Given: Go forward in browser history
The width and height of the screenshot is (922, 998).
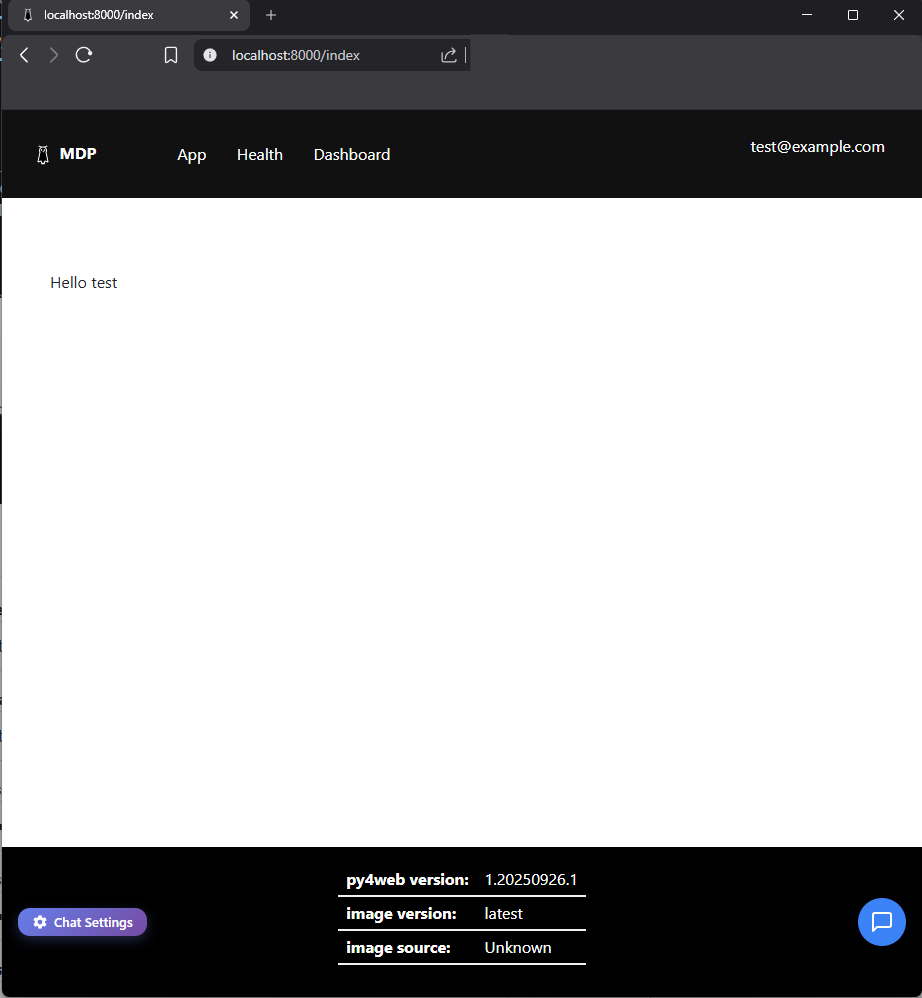Looking at the screenshot, I should click(x=54, y=55).
